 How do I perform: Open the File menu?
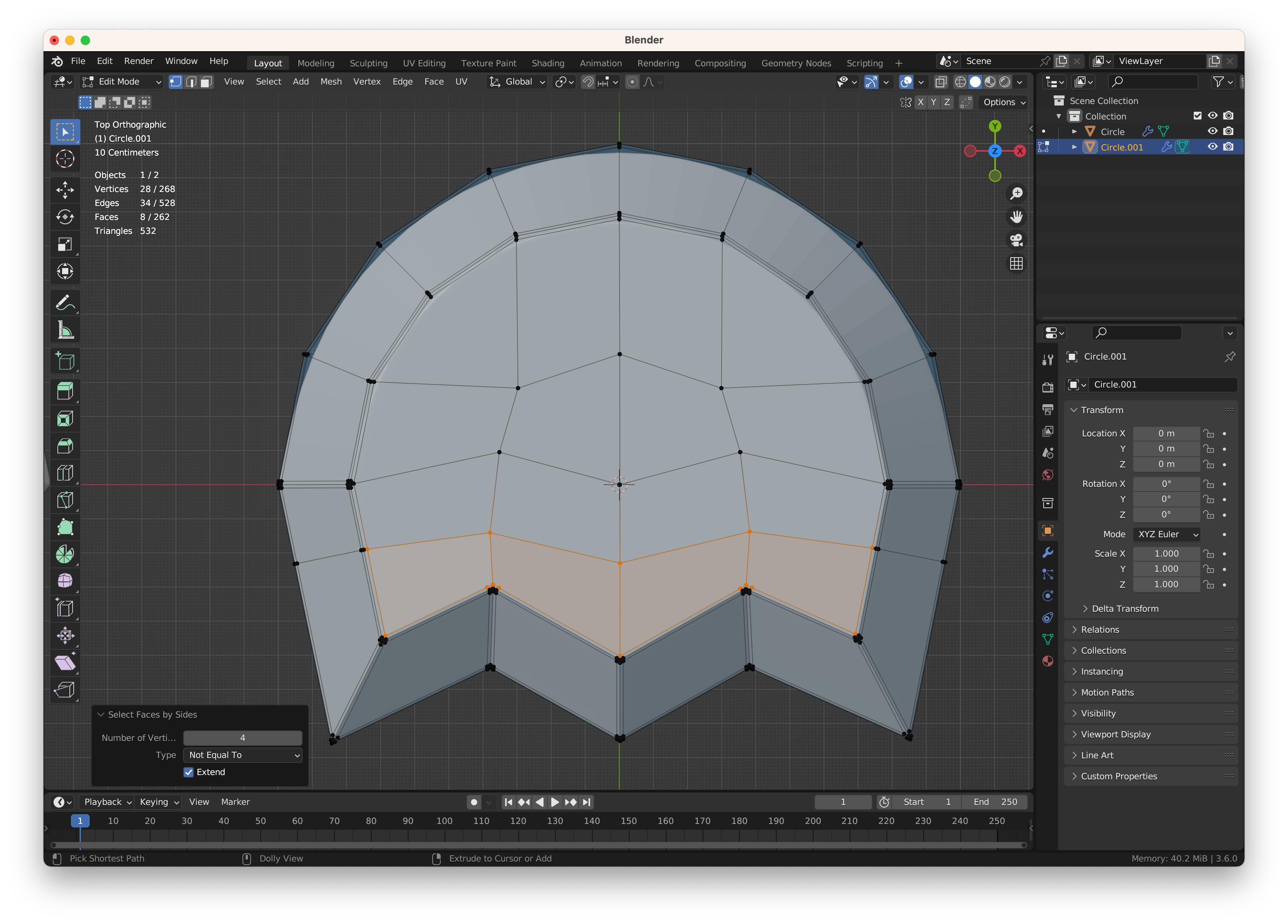click(x=78, y=61)
